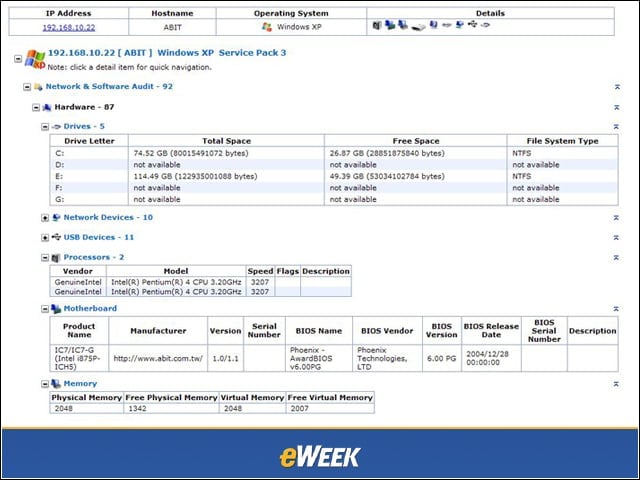Jump to top via arrow on Hardware row
The height and width of the screenshot is (480, 640).
click(x=617, y=107)
